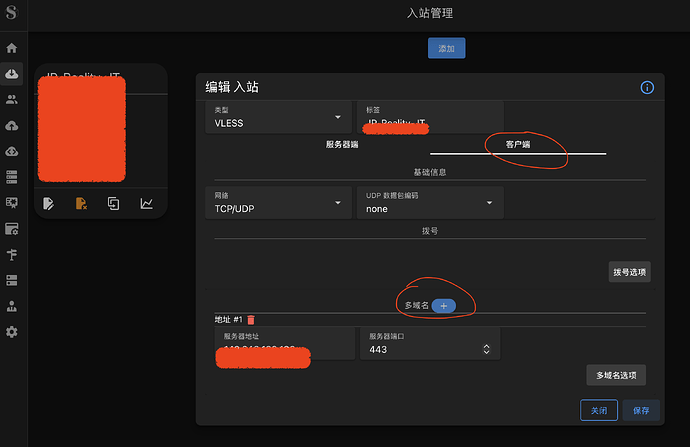690x447 pixels.
Task: Open Endpoints via cloud-sync sidebar icon
Action: coord(12,151)
